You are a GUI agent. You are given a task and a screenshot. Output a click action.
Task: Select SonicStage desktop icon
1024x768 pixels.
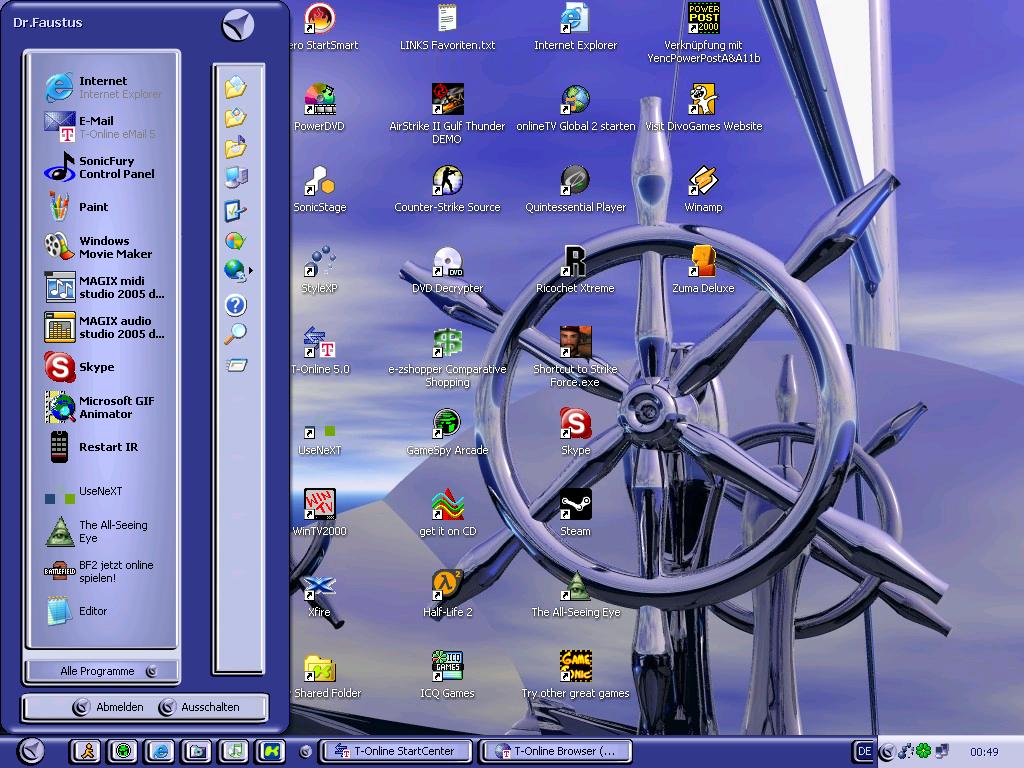(x=319, y=189)
